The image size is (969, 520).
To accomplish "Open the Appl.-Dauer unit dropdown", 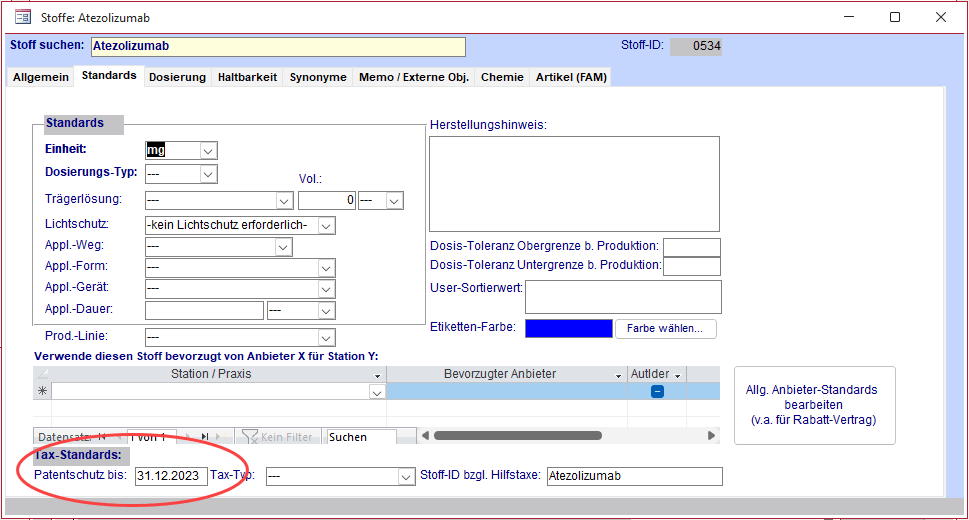I will [x=326, y=310].
